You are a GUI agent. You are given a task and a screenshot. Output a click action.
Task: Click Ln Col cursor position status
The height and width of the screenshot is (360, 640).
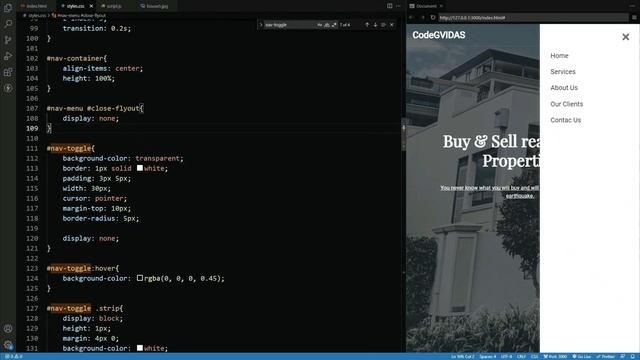click(462, 356)
